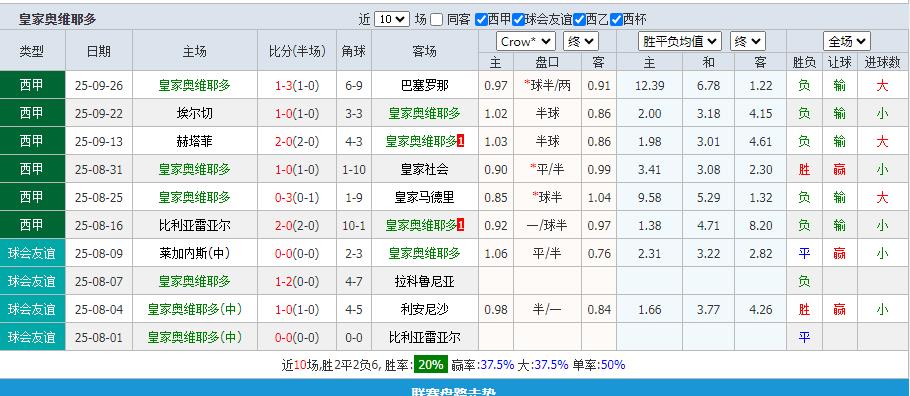Image resolution: width=910 pixels, height=396 pixels.
Task: Click corner count 1-10
Action: [354, 170]
